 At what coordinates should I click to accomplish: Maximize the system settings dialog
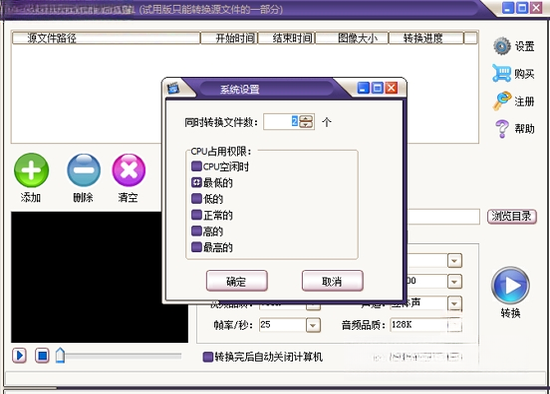pos(377,88)
